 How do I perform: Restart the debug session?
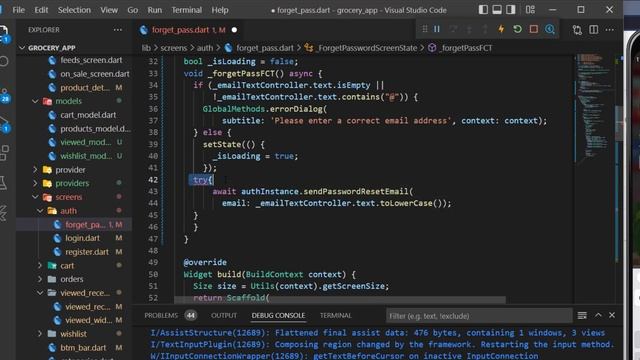[x=518, y=29]
